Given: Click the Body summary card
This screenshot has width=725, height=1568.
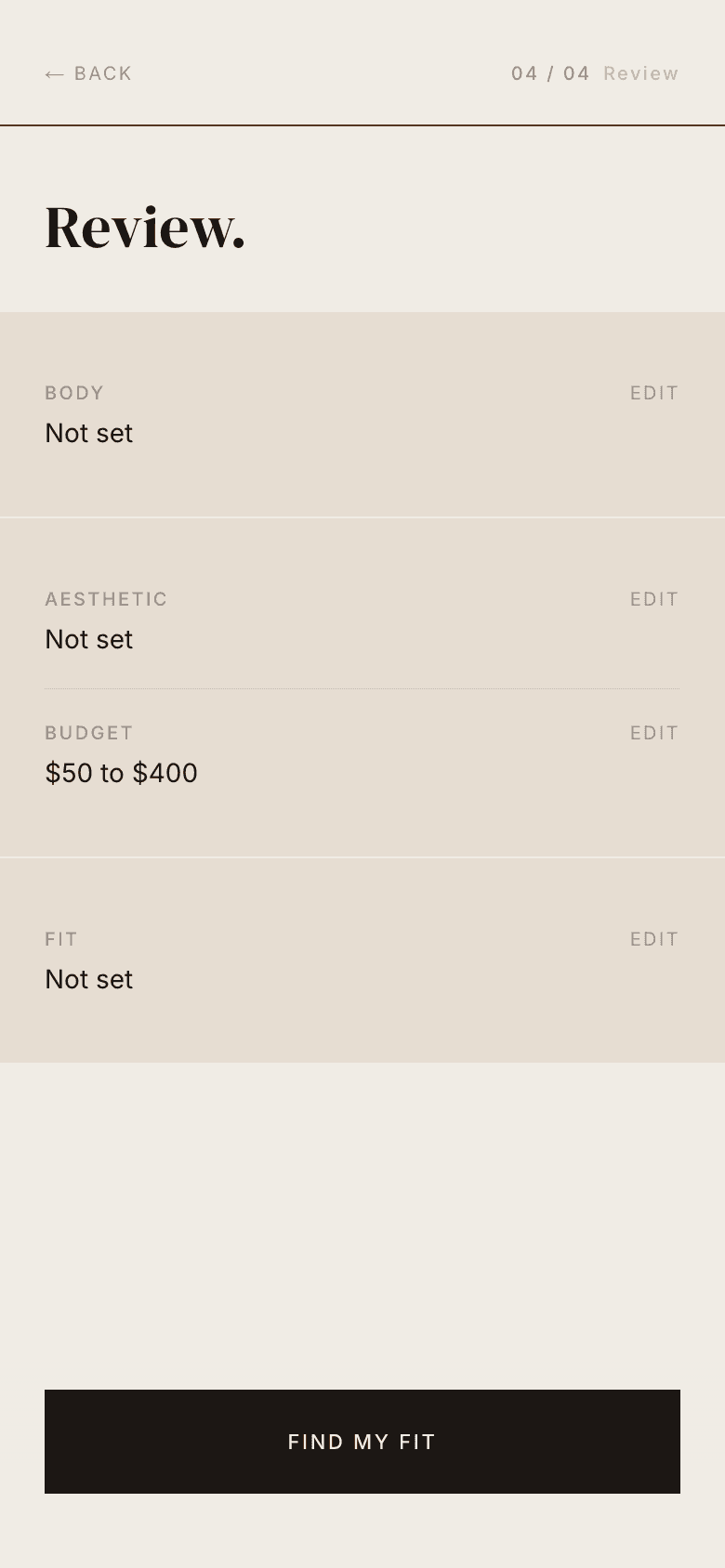Looking at the screenshot, I should point(362,474).
